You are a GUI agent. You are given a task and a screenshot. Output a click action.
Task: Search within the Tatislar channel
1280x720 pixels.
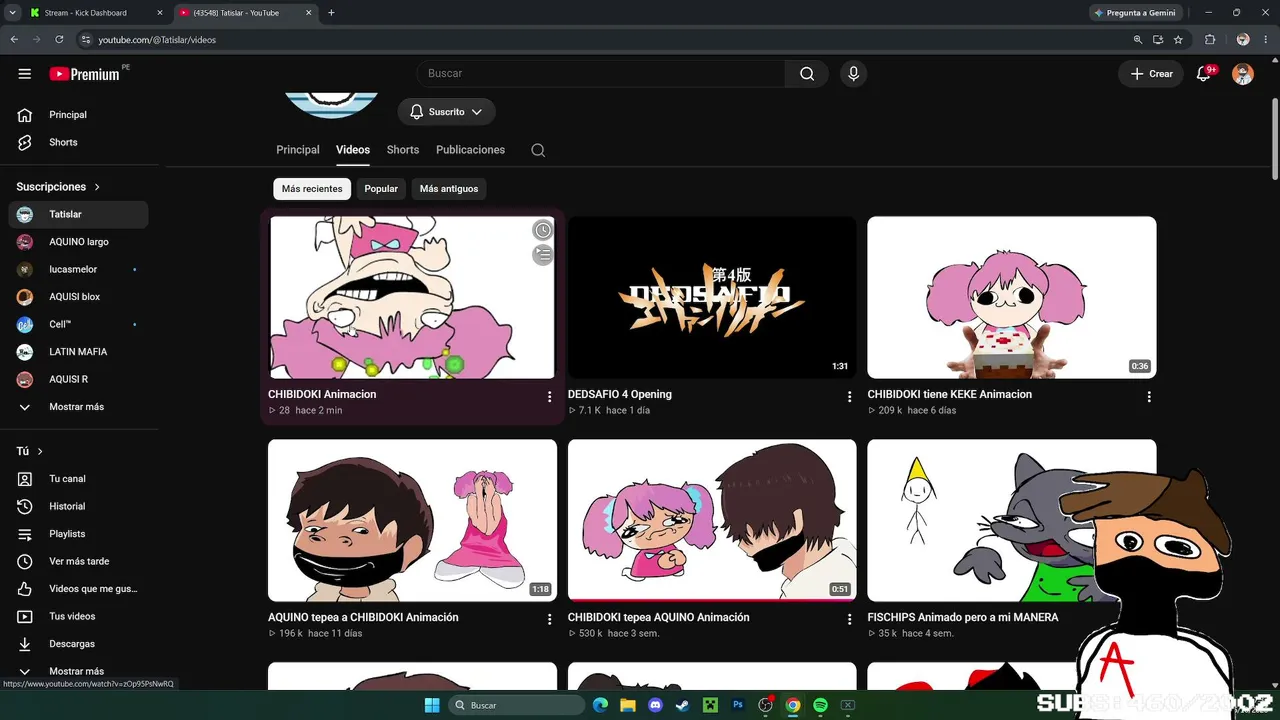pyautogui.click(x=538, y=150)
